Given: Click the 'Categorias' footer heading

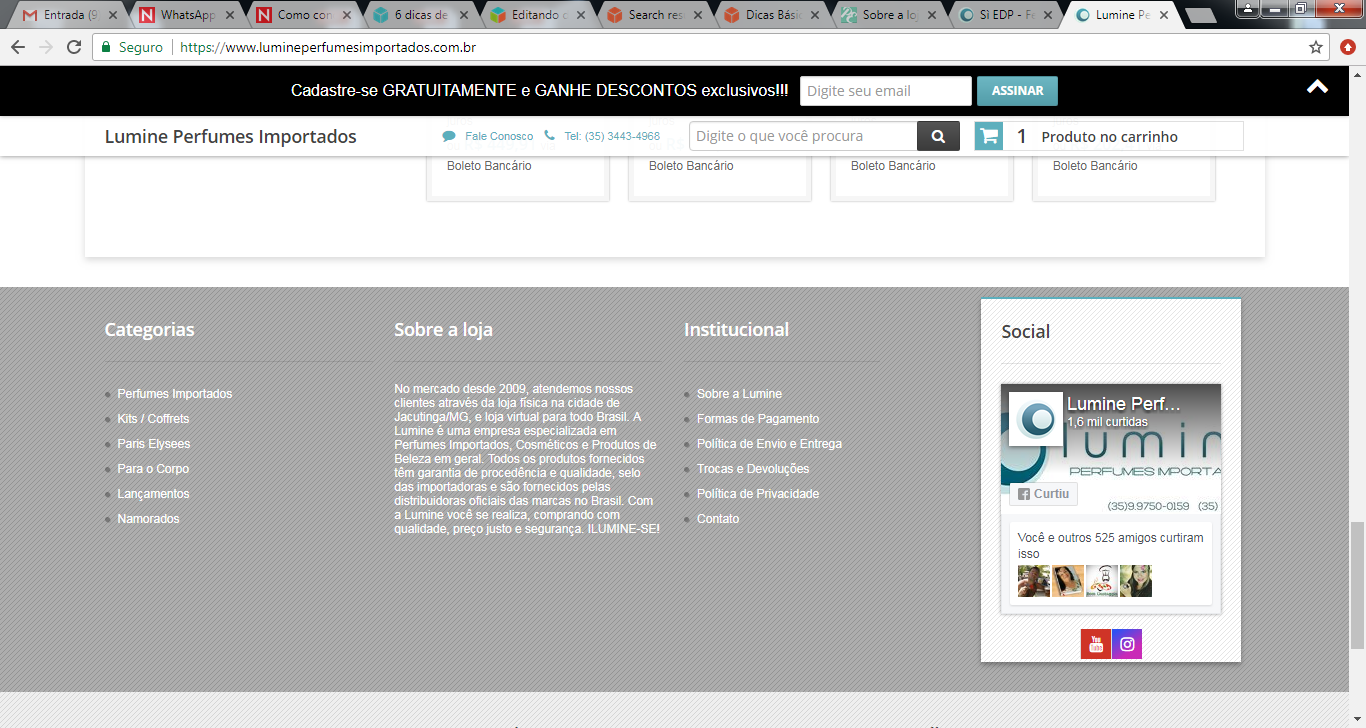Looking at the screenshot, I should click(150, 330).
